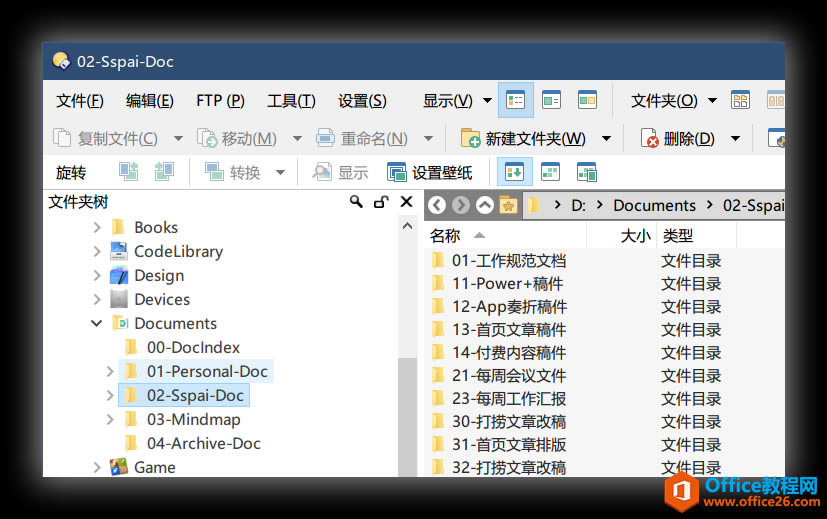This screenshot has width=827, height=519.
Task: Select the Game folder in tree
Action: [x=155, y=467]
